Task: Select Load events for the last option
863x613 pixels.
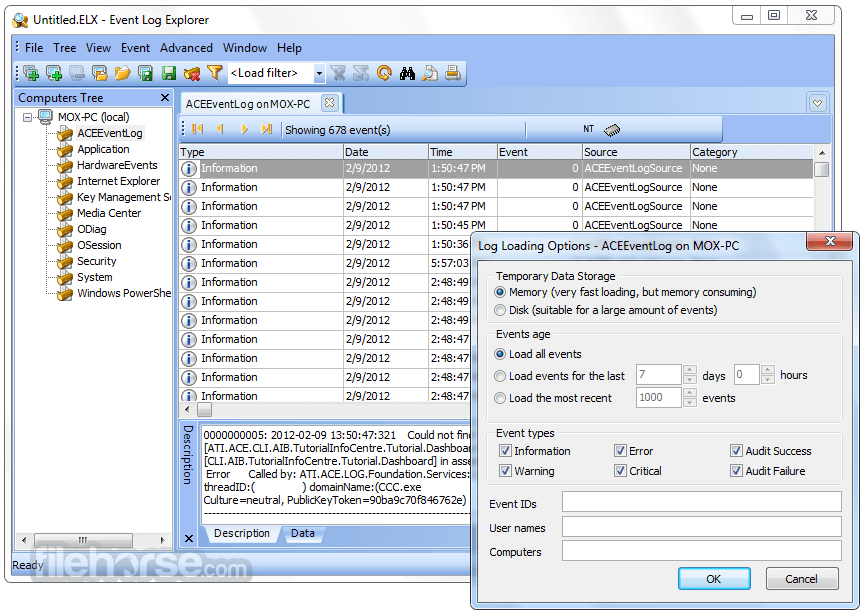Action: point(500,376)
